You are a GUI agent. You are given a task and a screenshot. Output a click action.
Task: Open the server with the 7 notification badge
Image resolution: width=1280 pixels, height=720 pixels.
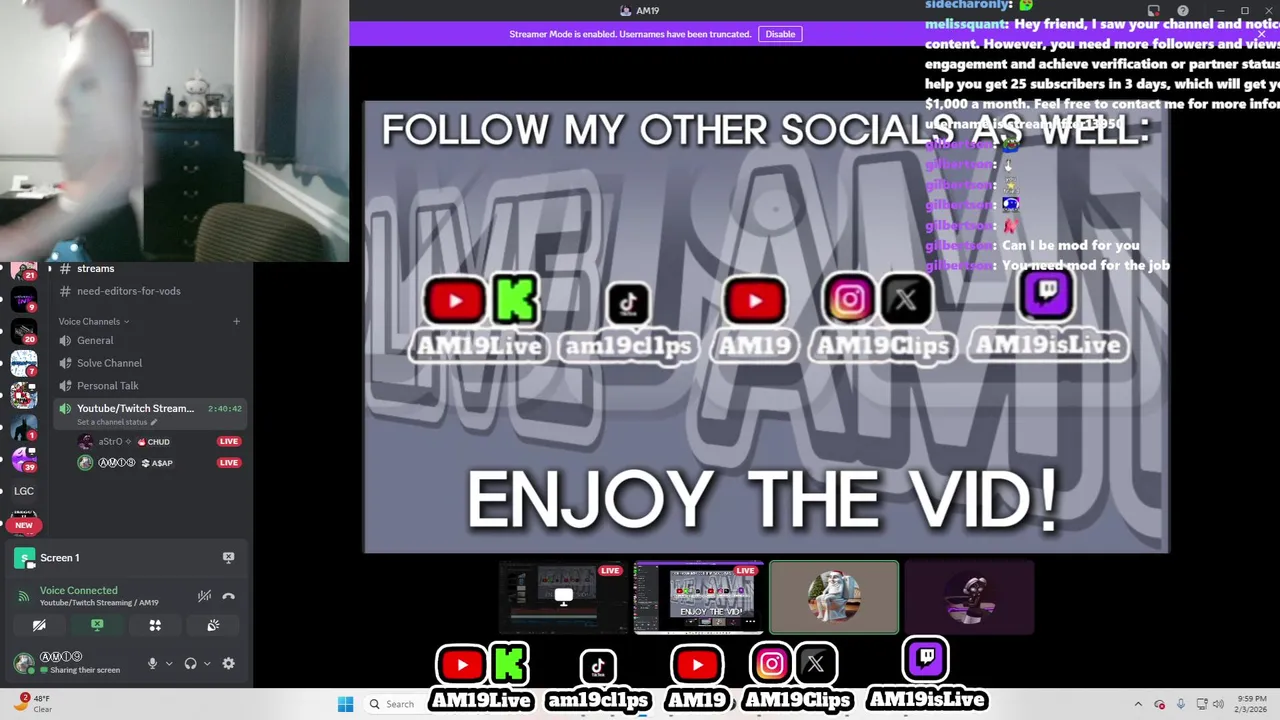click(x=24, y=364)
